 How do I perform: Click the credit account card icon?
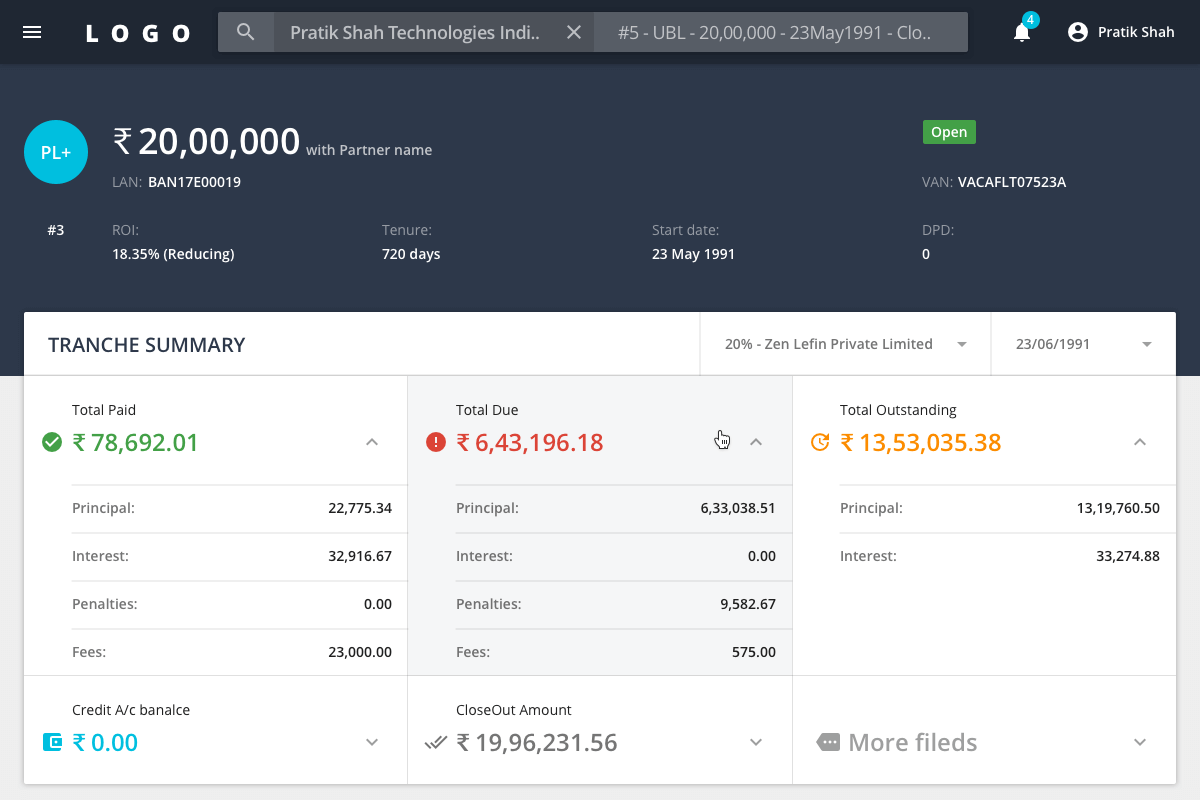click(x=52, y=742)
